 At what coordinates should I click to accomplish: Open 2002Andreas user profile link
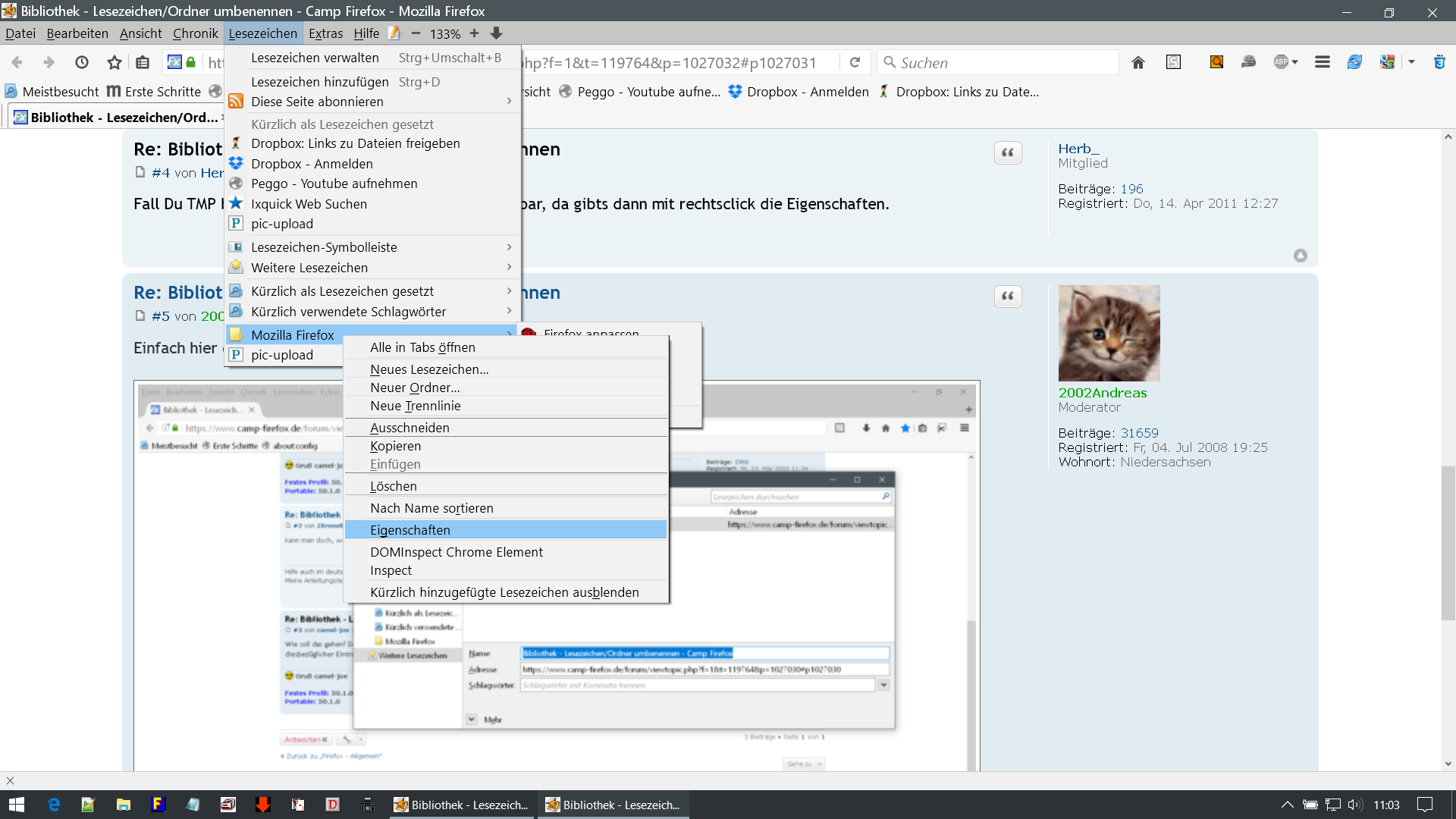pos(1102,393)
